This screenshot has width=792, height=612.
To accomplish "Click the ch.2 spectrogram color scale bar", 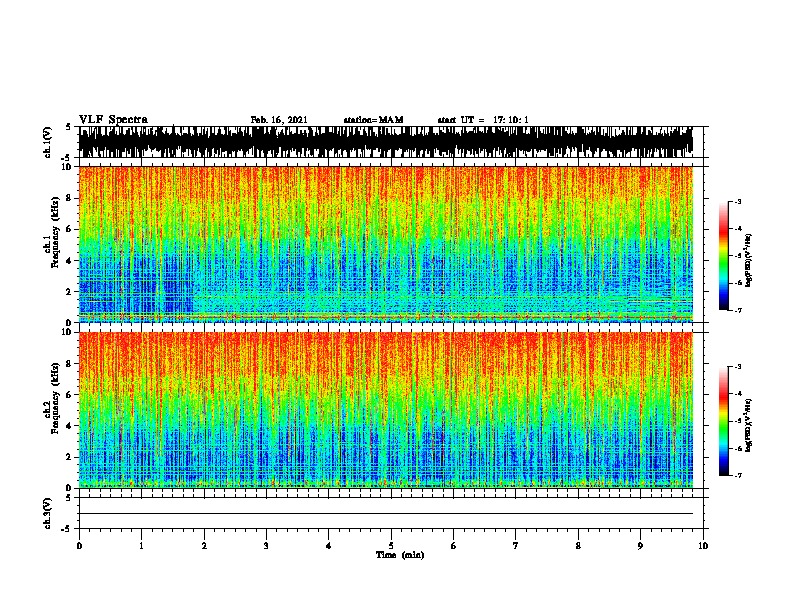I will click(x=723, y=421).
